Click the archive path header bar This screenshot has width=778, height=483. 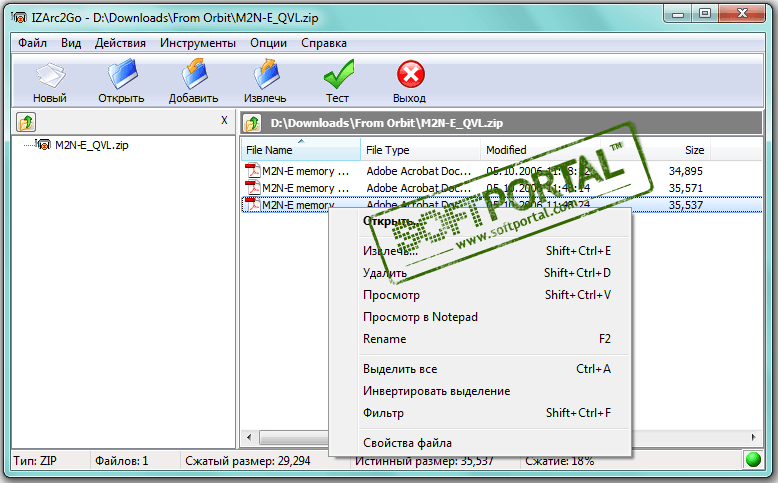click(502, 123)
